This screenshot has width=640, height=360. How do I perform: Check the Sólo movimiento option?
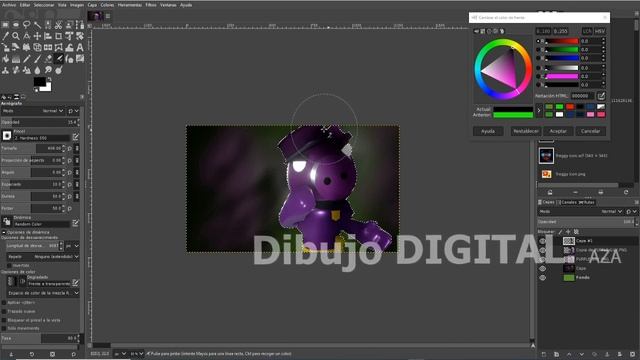coord(4,328)
